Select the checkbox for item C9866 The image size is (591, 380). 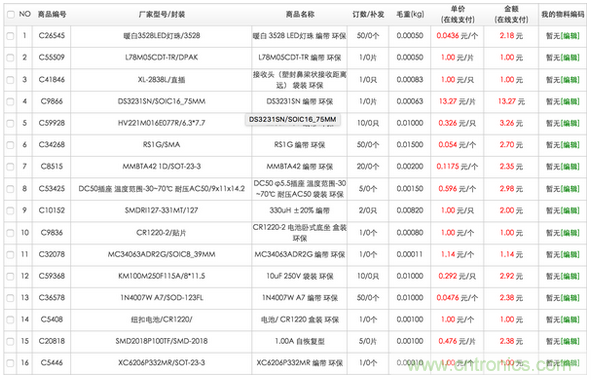pyautogui.click(x=10, y=102)
